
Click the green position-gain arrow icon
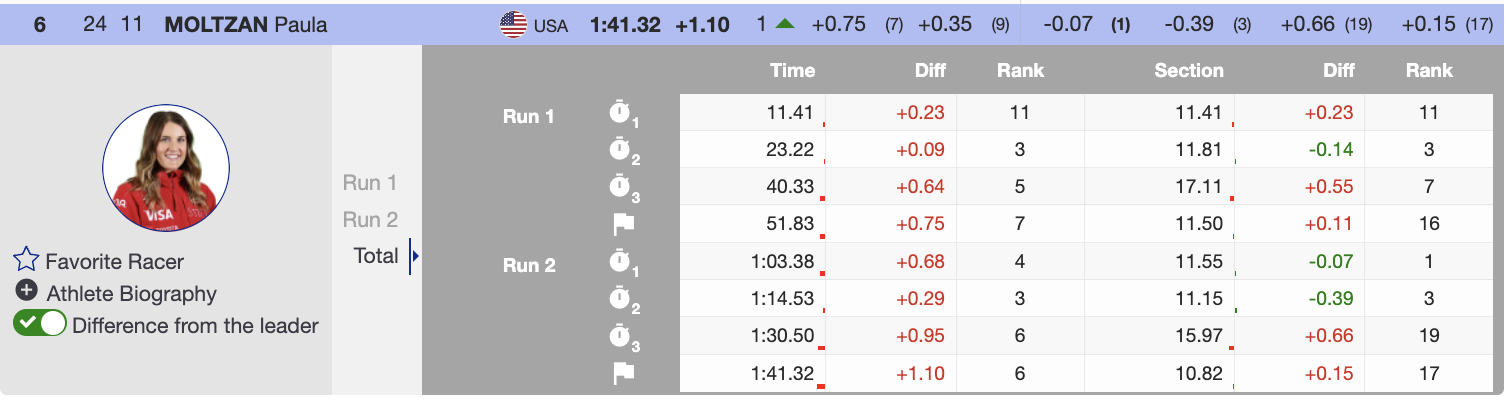pos(784,25)
